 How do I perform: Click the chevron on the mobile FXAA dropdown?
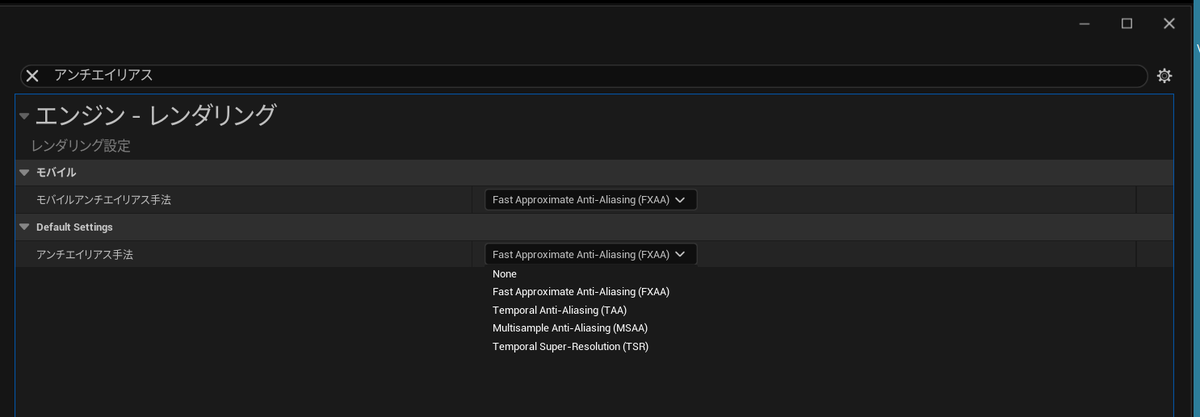point(681,200)
